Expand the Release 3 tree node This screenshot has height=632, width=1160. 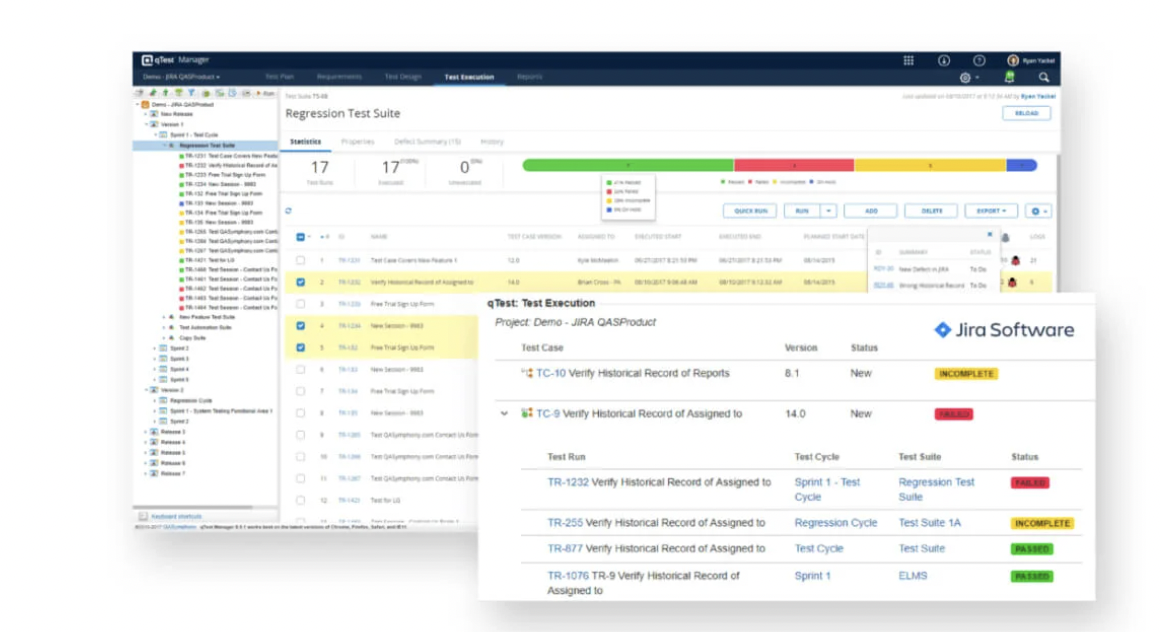coord(146,432)
